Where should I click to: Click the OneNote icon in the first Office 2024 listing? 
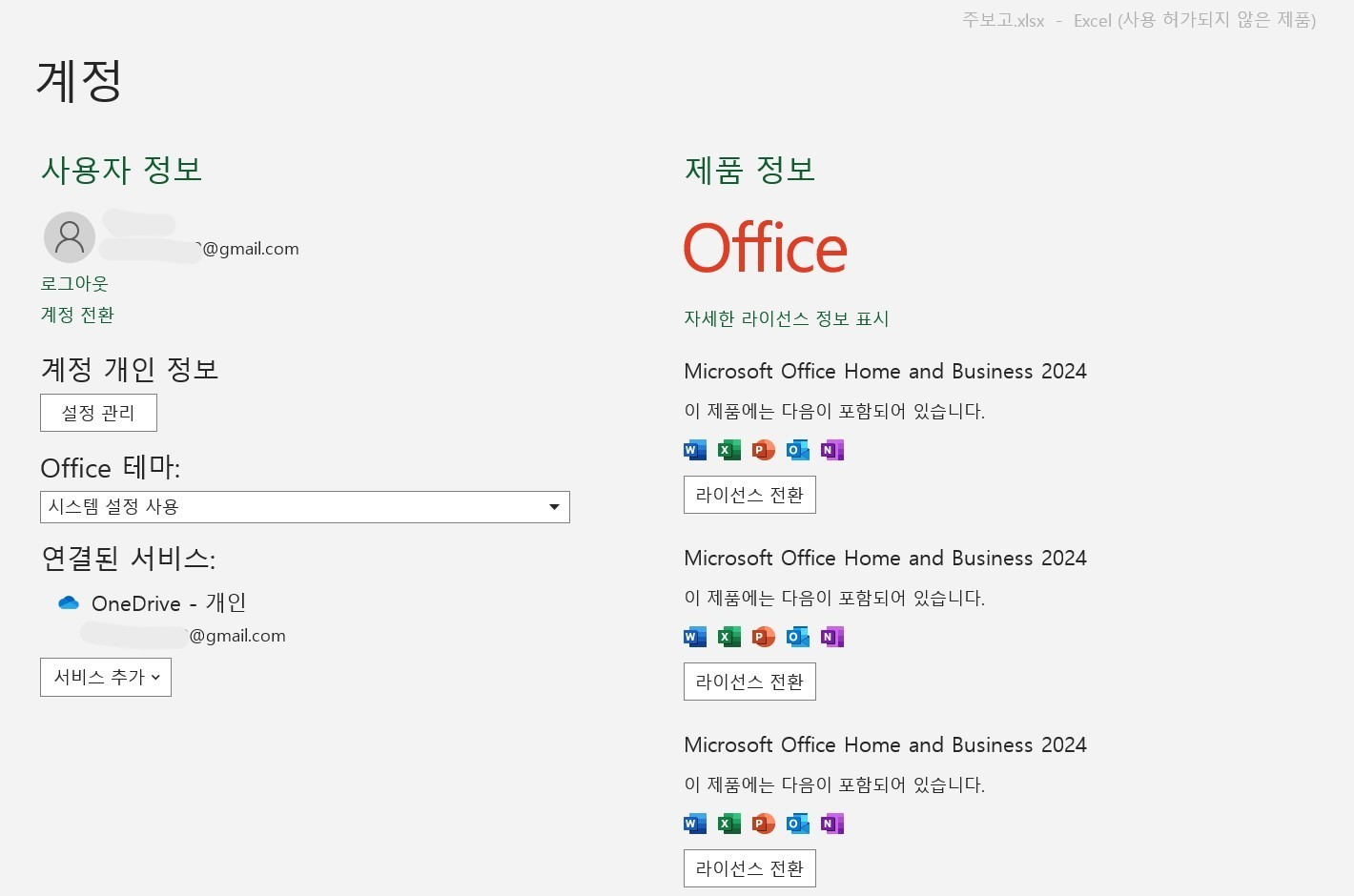[832, 450]
